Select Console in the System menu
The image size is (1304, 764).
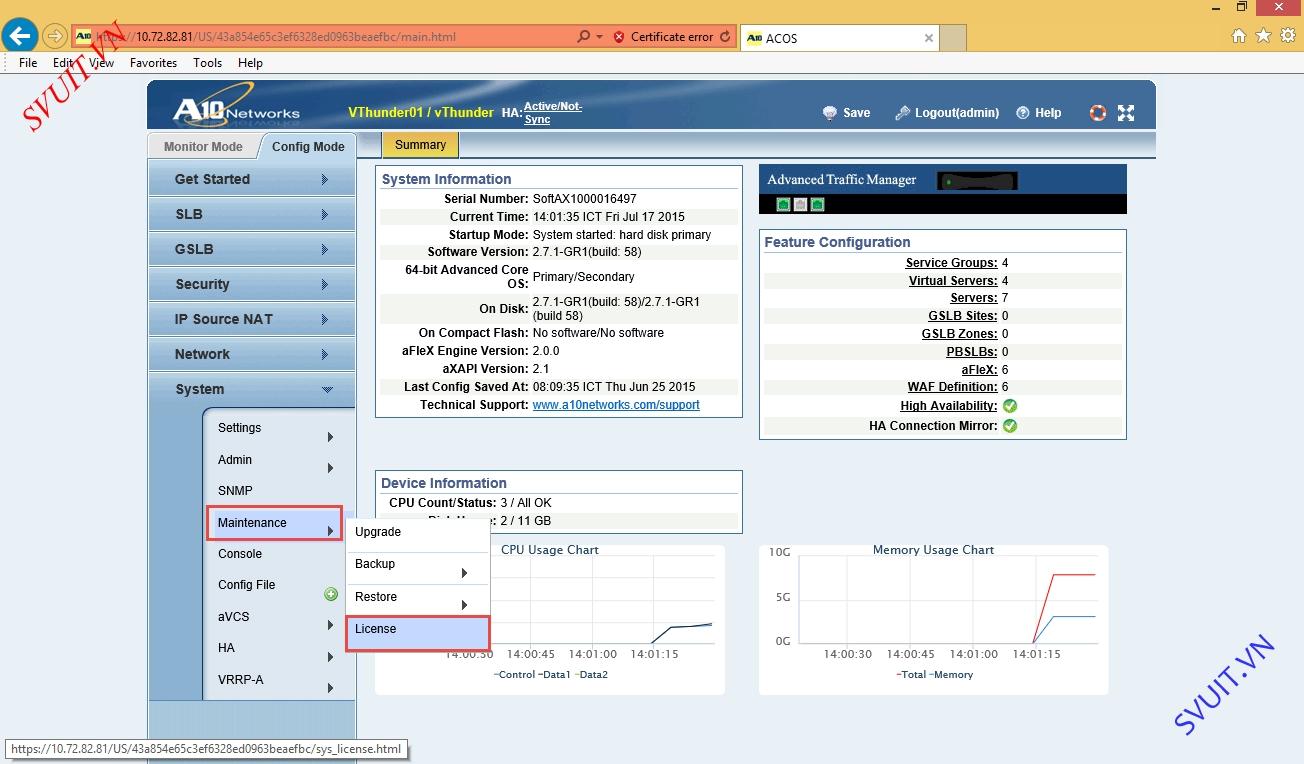(x=275, y=554)
